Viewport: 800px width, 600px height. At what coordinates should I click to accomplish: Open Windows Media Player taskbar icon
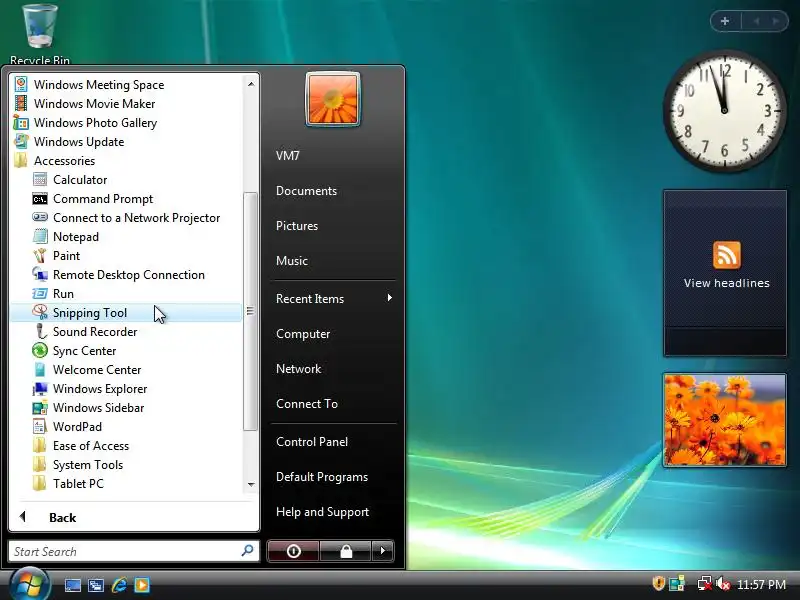142,585
